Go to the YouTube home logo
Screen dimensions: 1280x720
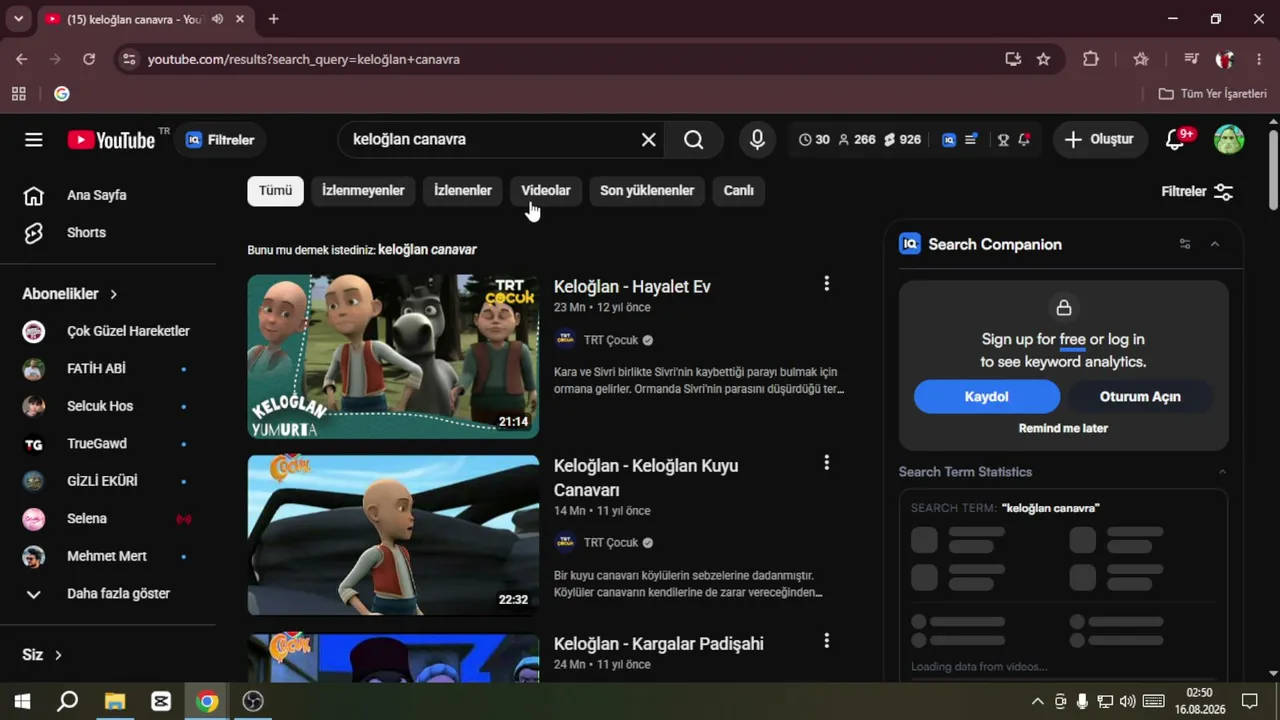tap(111, 140)
